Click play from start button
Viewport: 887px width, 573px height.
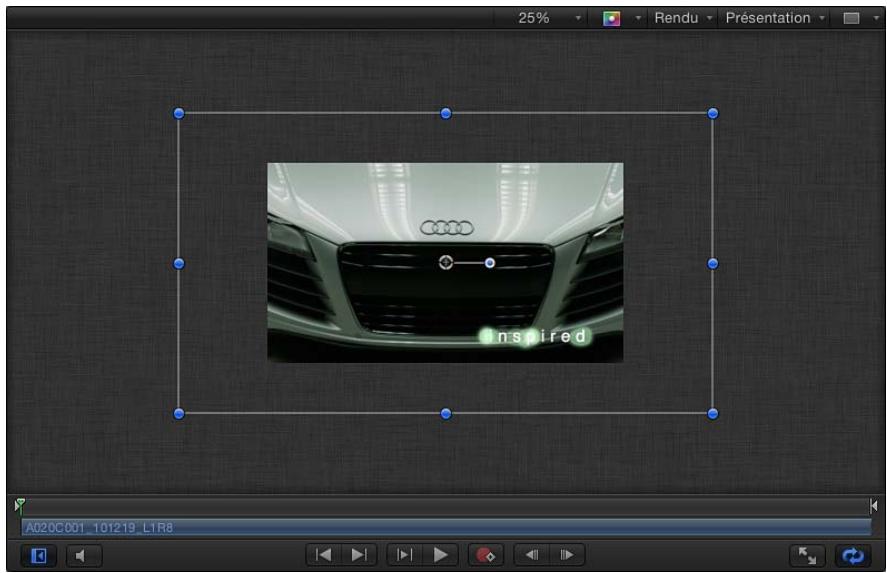click(404, 555)
